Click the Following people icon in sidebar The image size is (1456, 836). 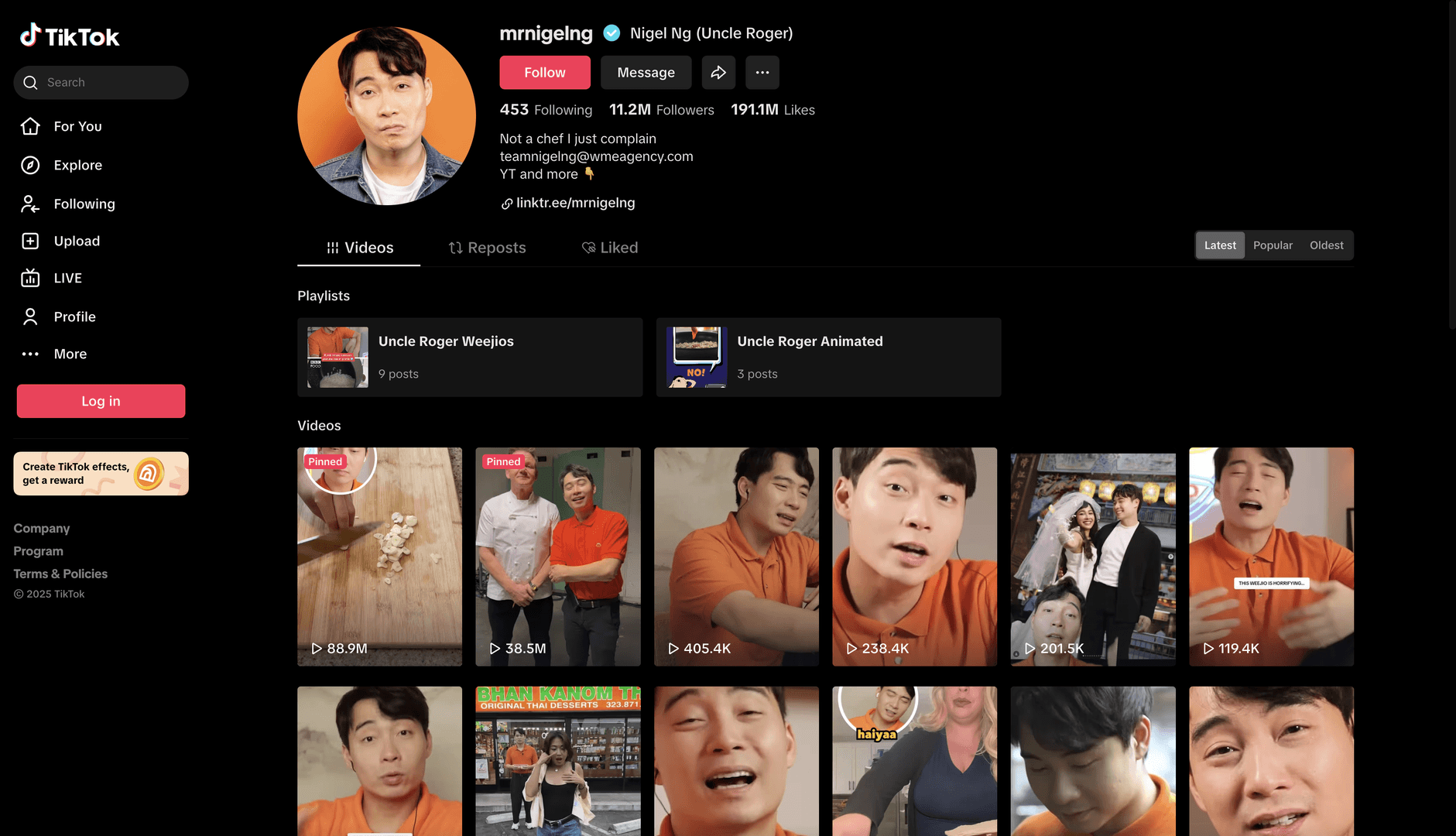click(x=30, y=204)
